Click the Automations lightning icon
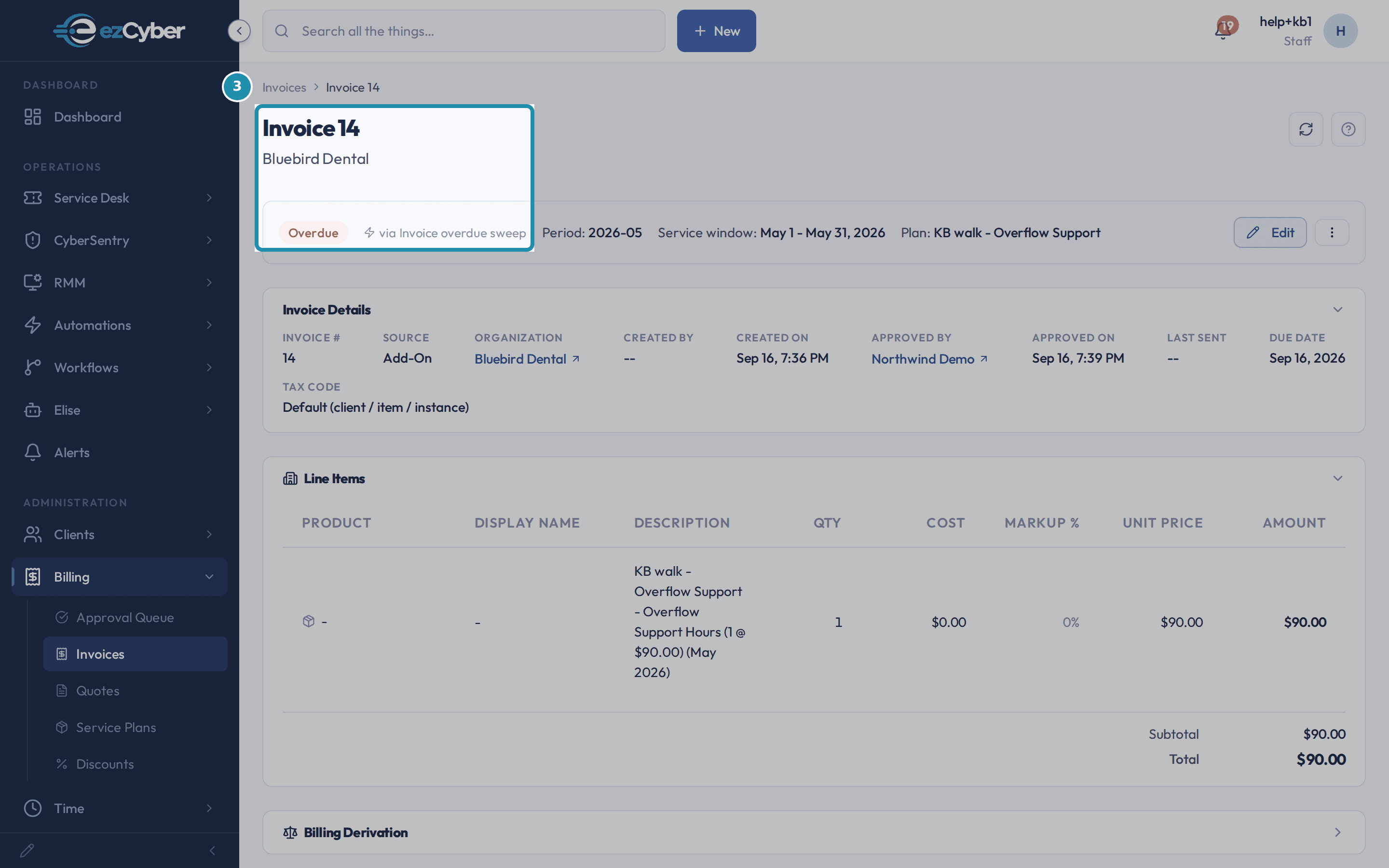Screen dimensions: 1389x868 [x=33, y=325]
